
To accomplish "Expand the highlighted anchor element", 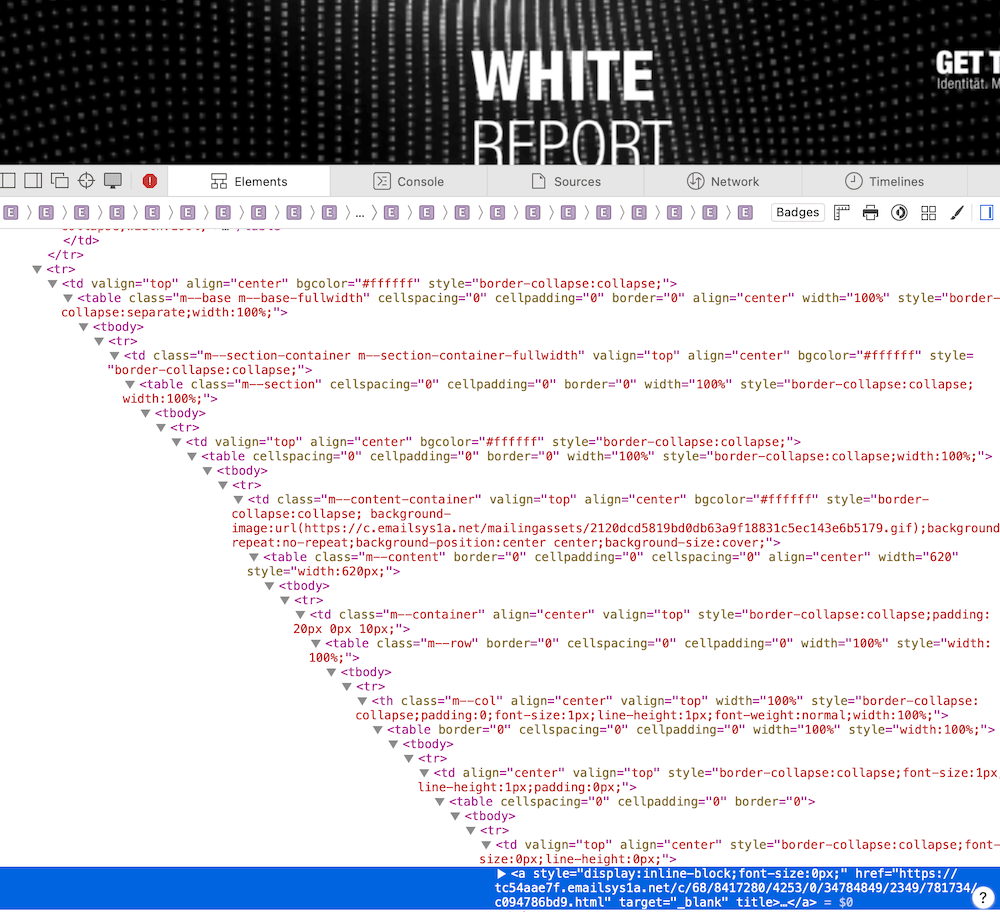I will [x=502, y=874].
